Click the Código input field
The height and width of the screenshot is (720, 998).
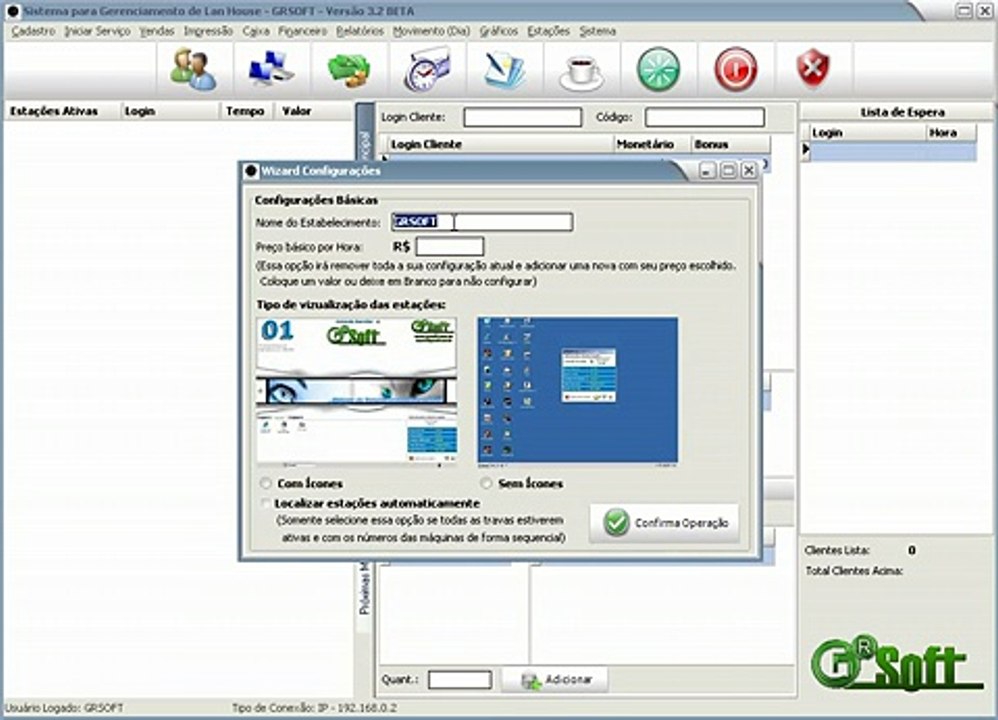pyautogui.click(x=705, y=117)
